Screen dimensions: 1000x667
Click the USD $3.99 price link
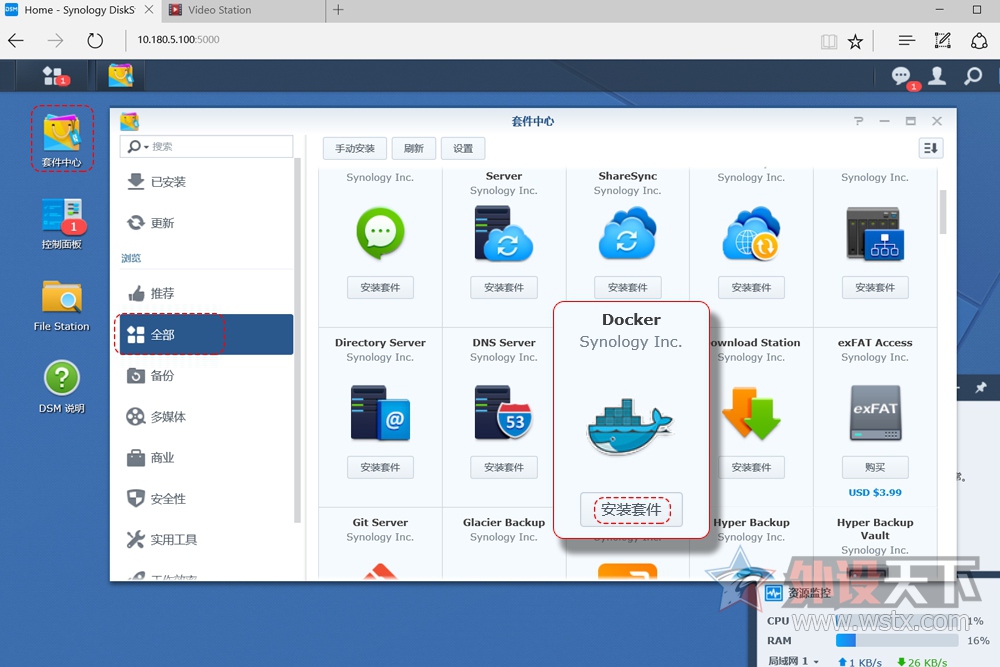coord(875,492)
